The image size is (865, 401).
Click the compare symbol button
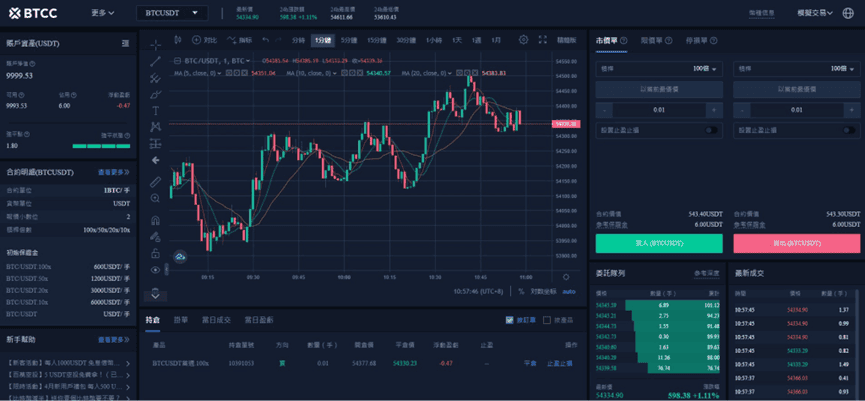coord(204,40)
